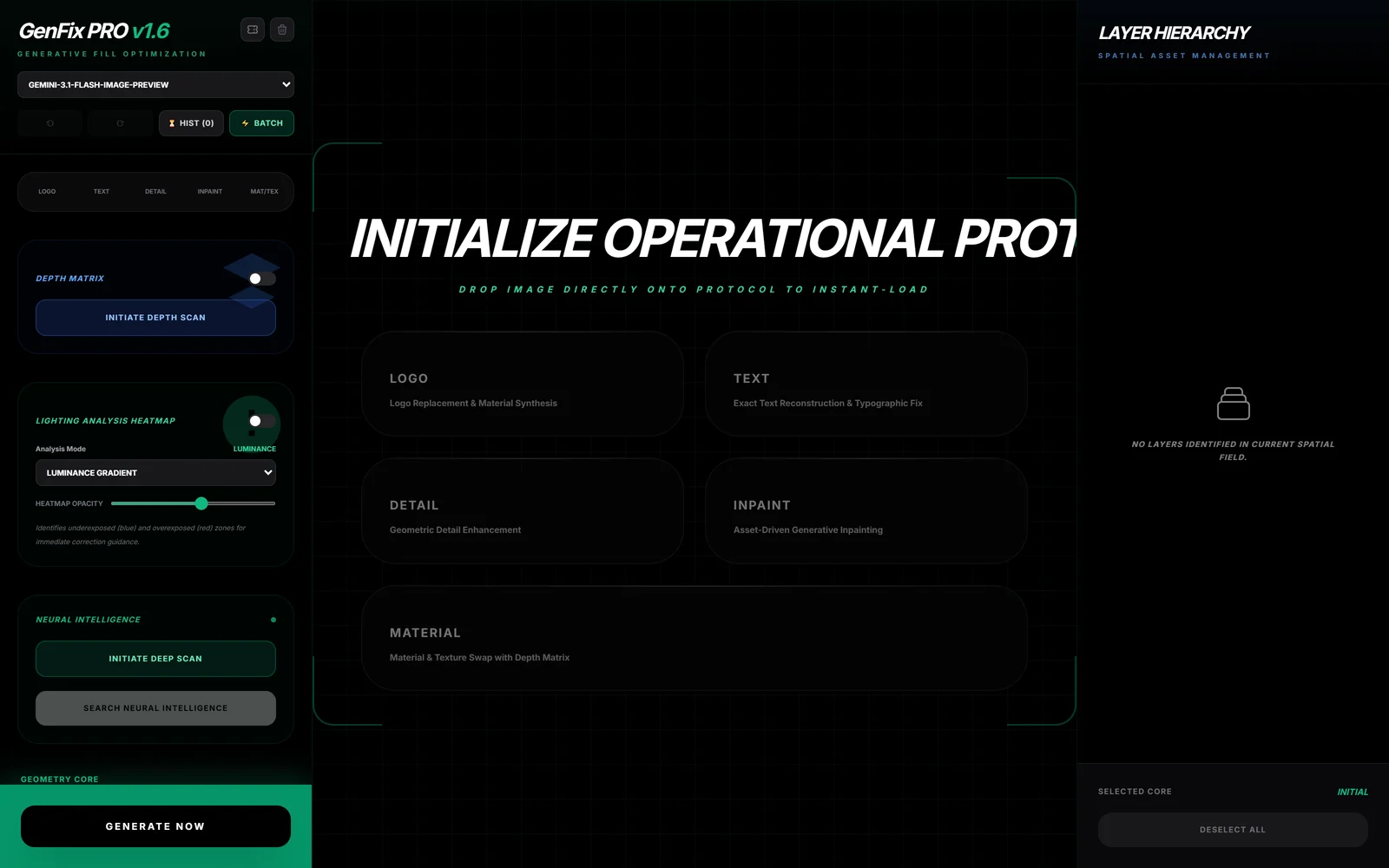1389x868 pixels.
Task: Click Initiate Depth Scan button
Action: tap(155, 318)
